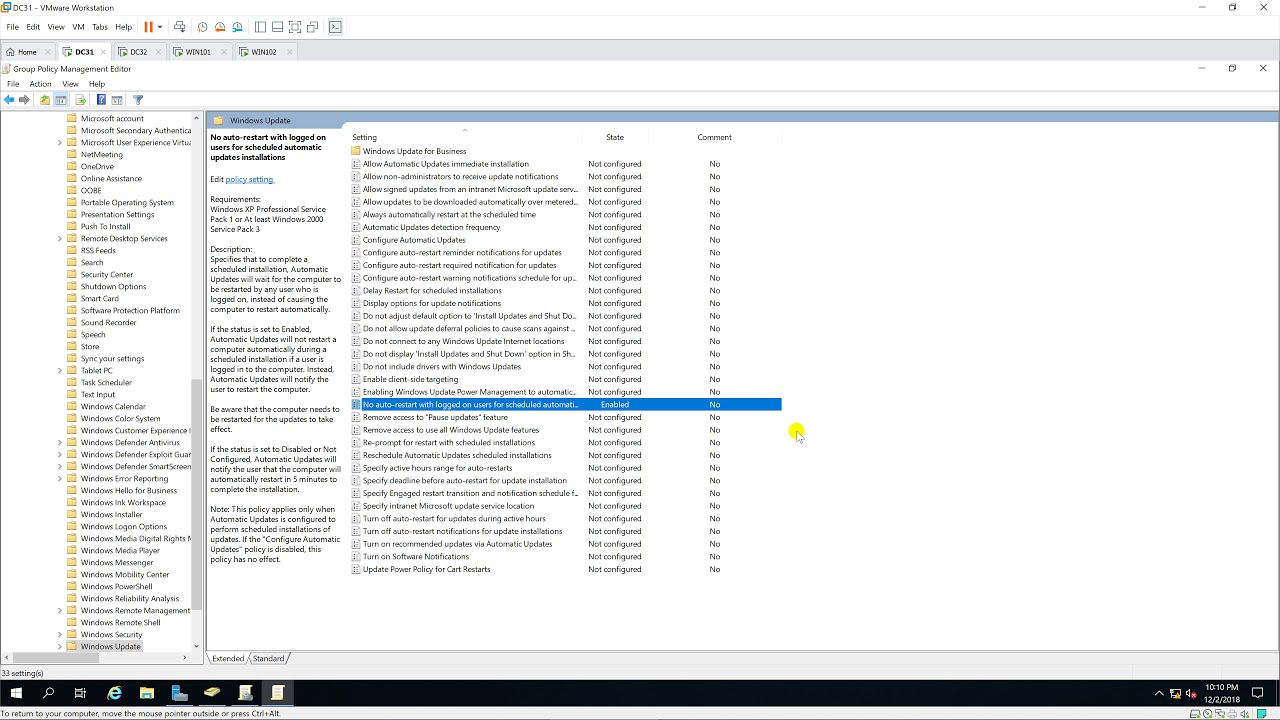Take a snapshot of the virtual machine
1280x720 pixels.
pyautogui.click(x=202, y=27)
